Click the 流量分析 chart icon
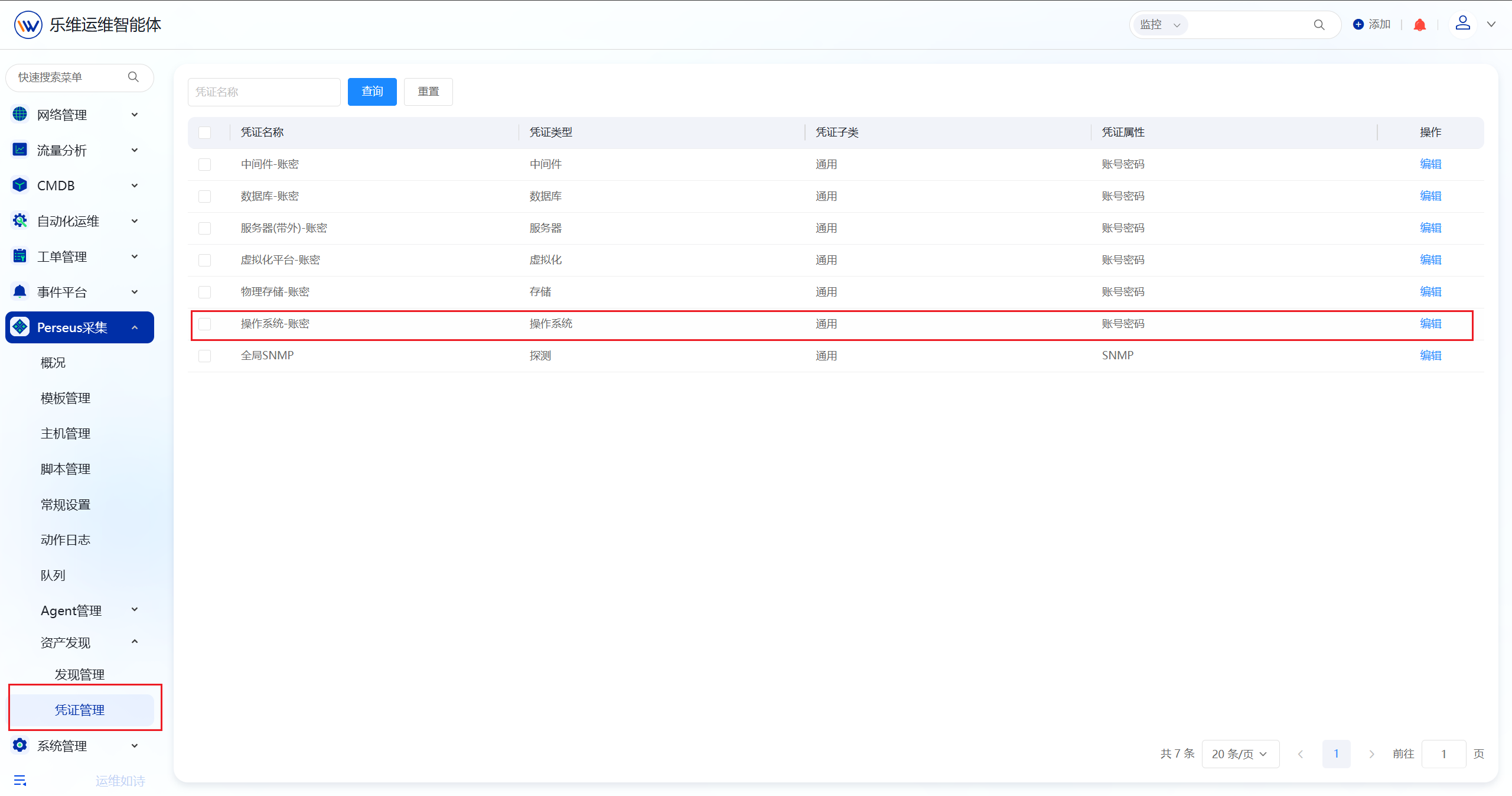1512x796 pixels. 20,150
